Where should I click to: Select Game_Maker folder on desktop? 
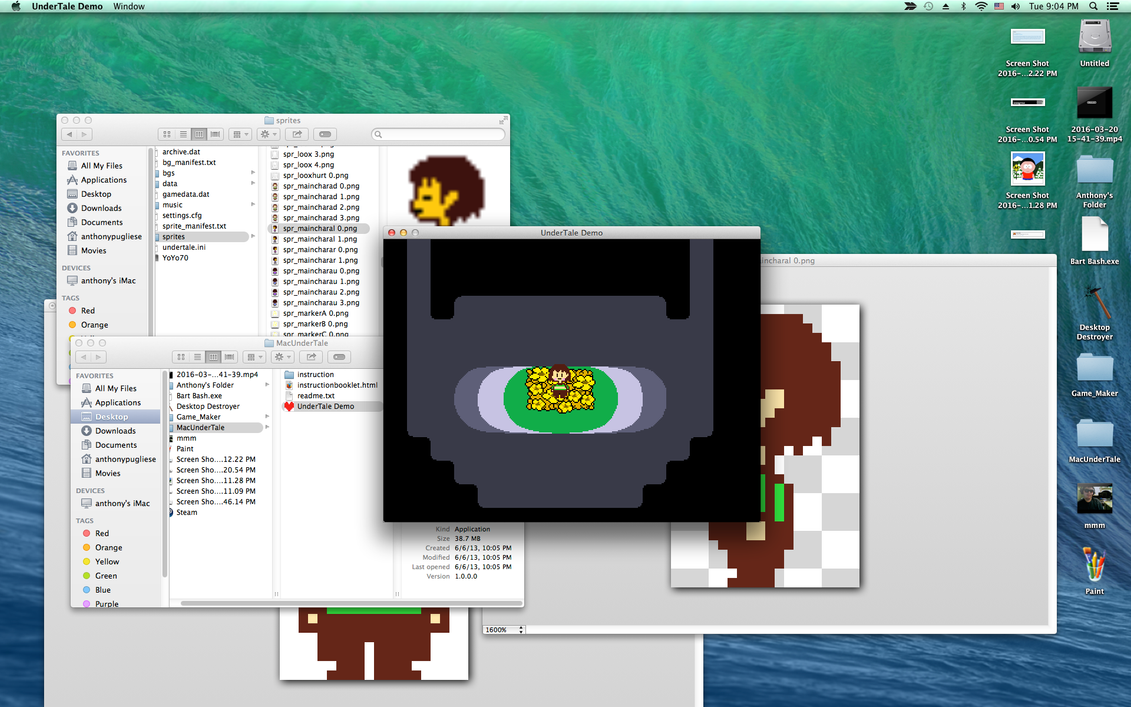(x=1094, y=368)
